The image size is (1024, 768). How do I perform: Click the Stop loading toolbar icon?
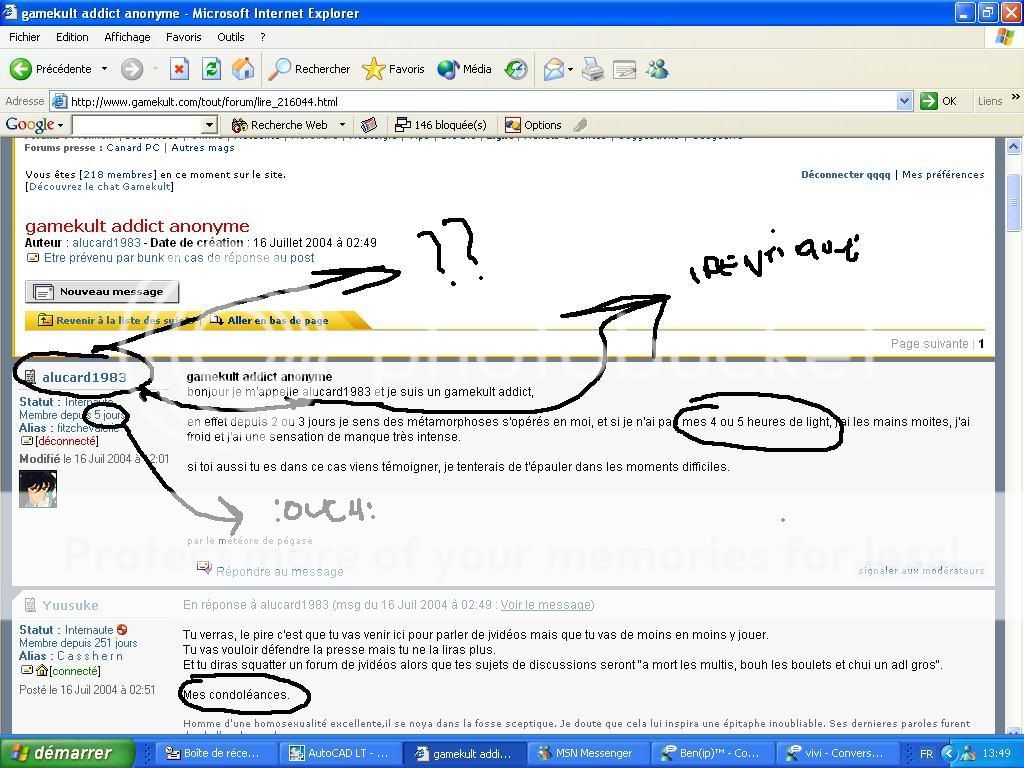coord(180,69)
